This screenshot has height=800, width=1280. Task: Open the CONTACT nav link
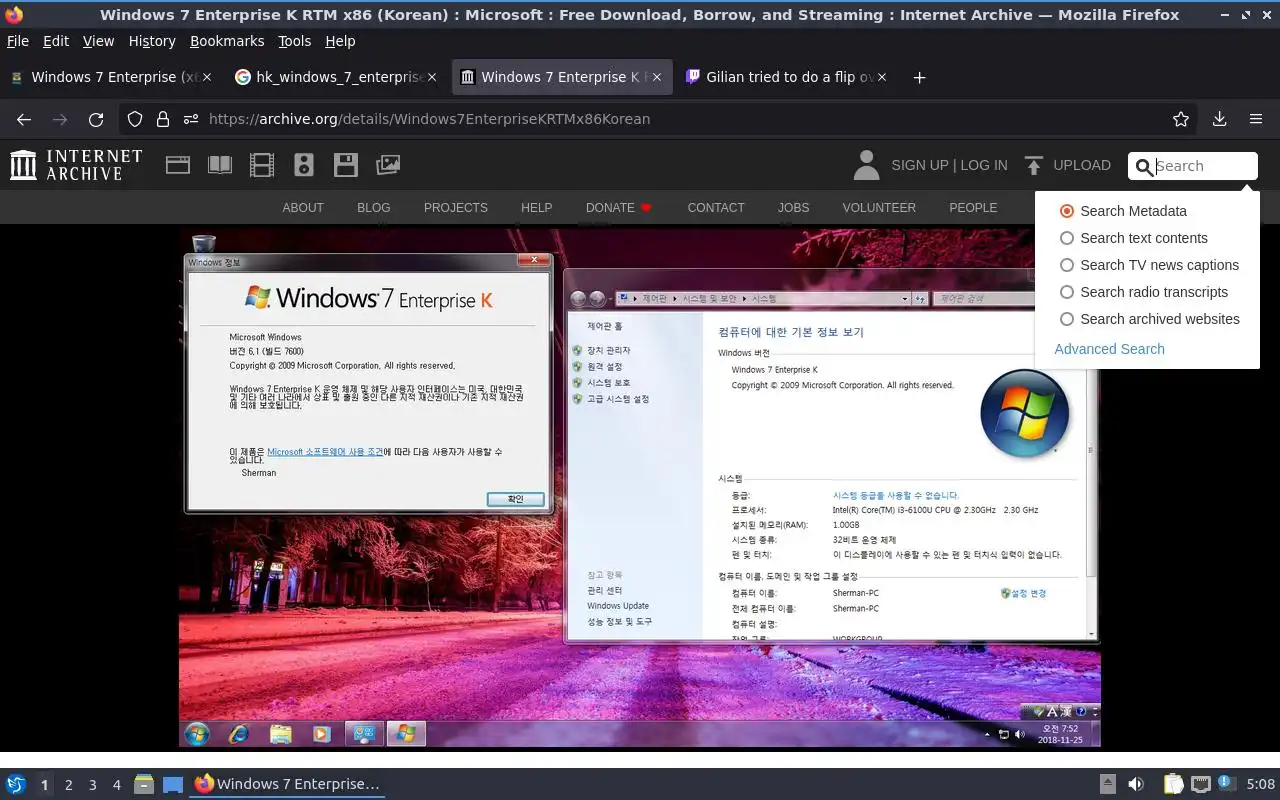coord(716,208)
